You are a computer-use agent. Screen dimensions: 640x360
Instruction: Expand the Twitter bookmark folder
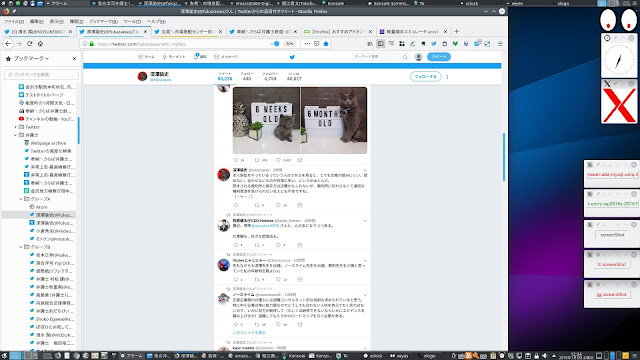coord(16,127)
